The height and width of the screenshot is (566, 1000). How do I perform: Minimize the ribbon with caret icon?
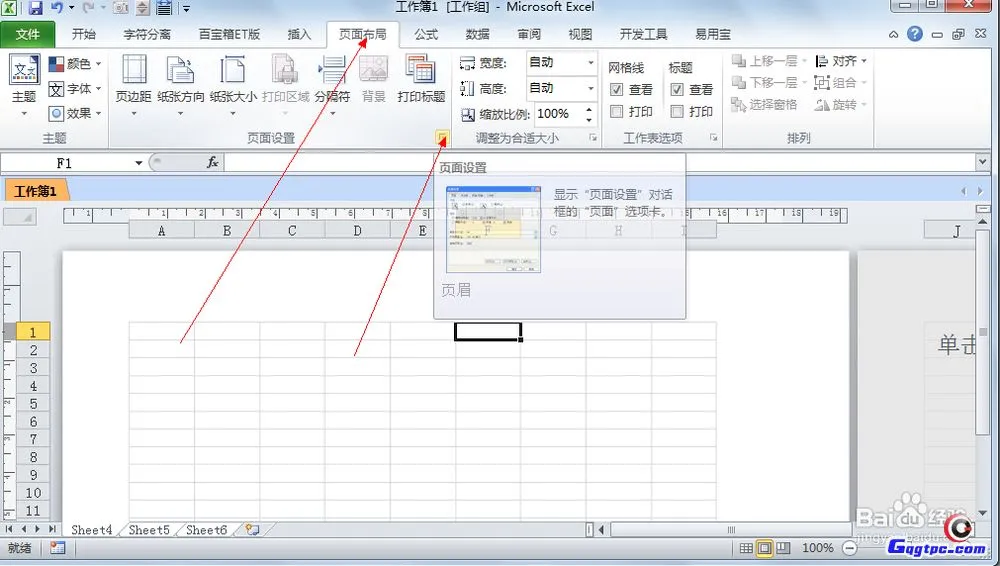coord(894,34)
